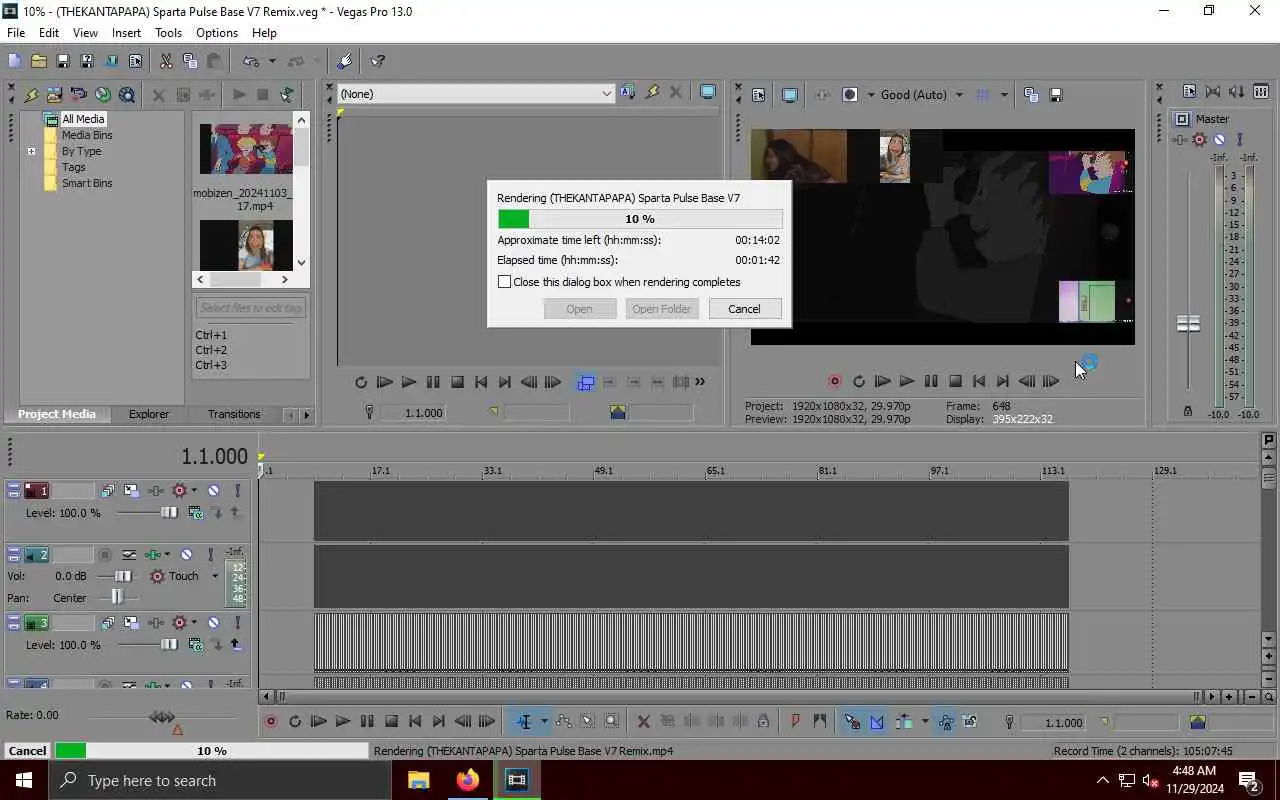Viewport: 1280px width, 800px height.
Task: Toggle mute on video track 3
Action: point(213,623)
